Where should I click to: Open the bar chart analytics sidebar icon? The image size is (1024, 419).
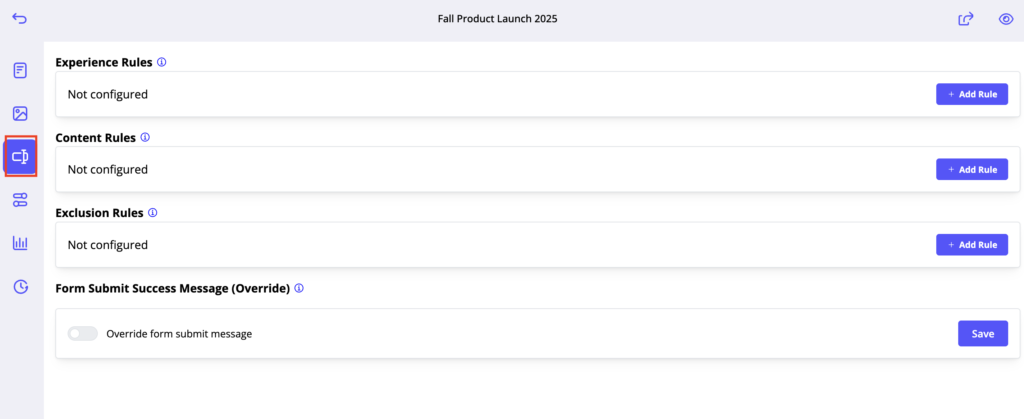pyautogui.click(x=20, y=243)
